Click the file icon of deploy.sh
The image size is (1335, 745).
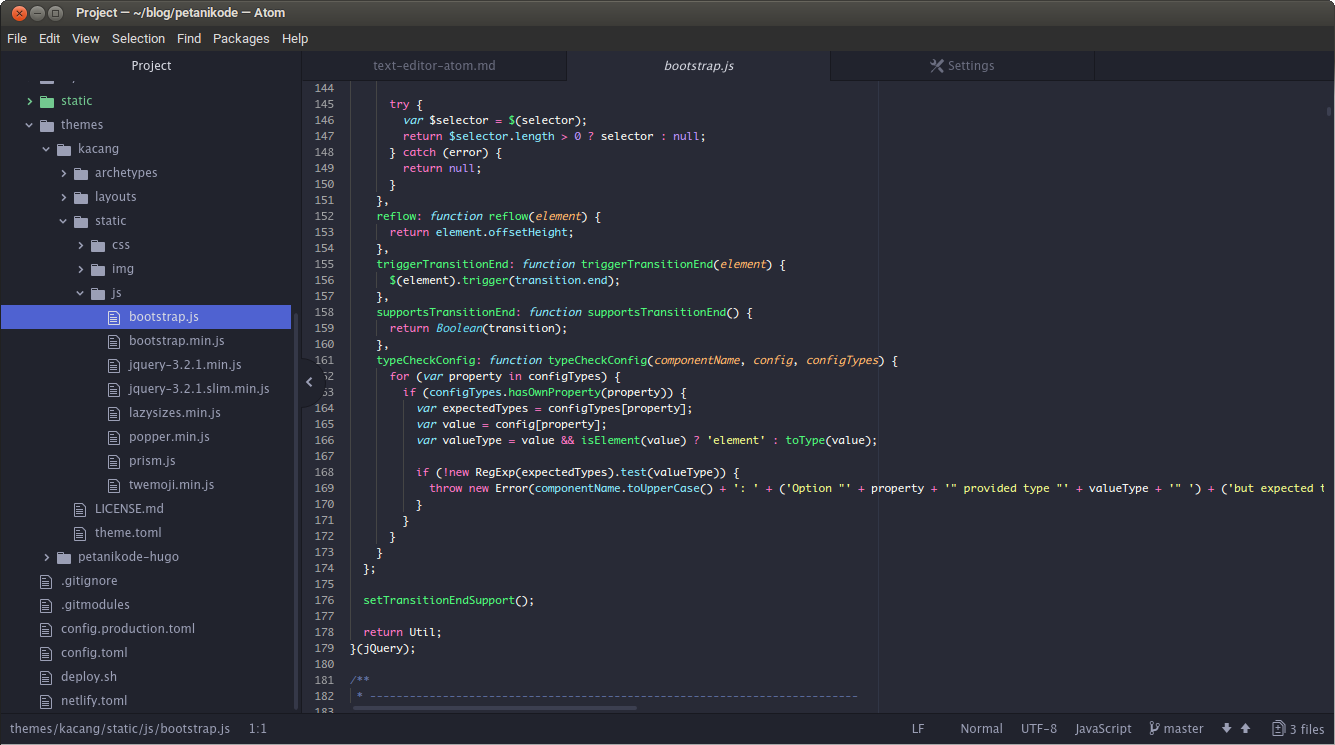pos(45,677)
